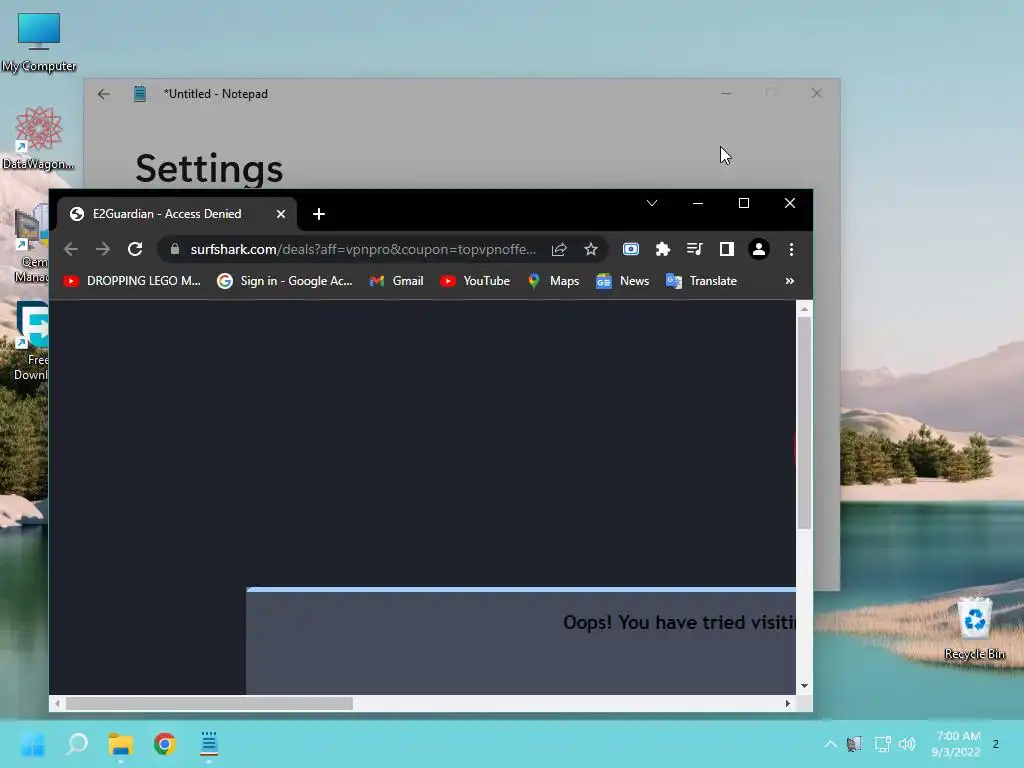Close the Notepad window
The height and width of the screenshot is (768, 1024).
tap(816, 93)
